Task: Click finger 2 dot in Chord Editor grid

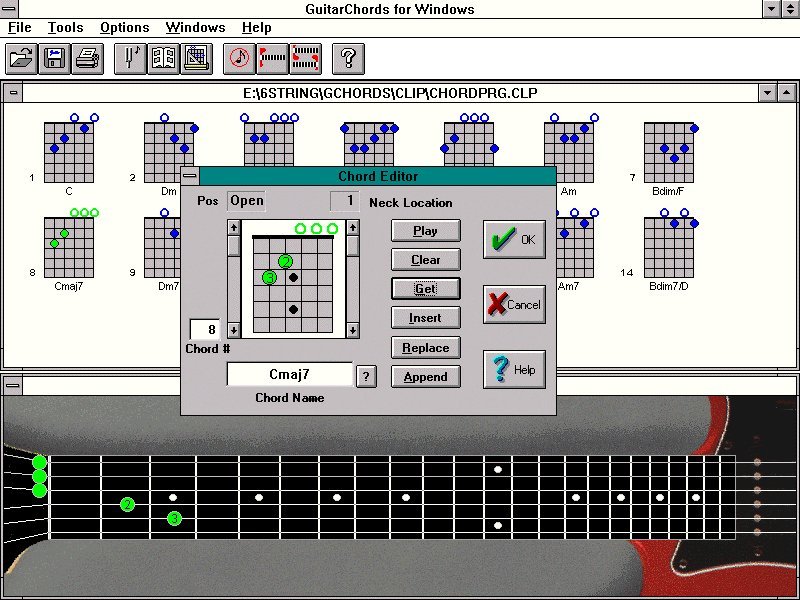Action: coord(285,262)
